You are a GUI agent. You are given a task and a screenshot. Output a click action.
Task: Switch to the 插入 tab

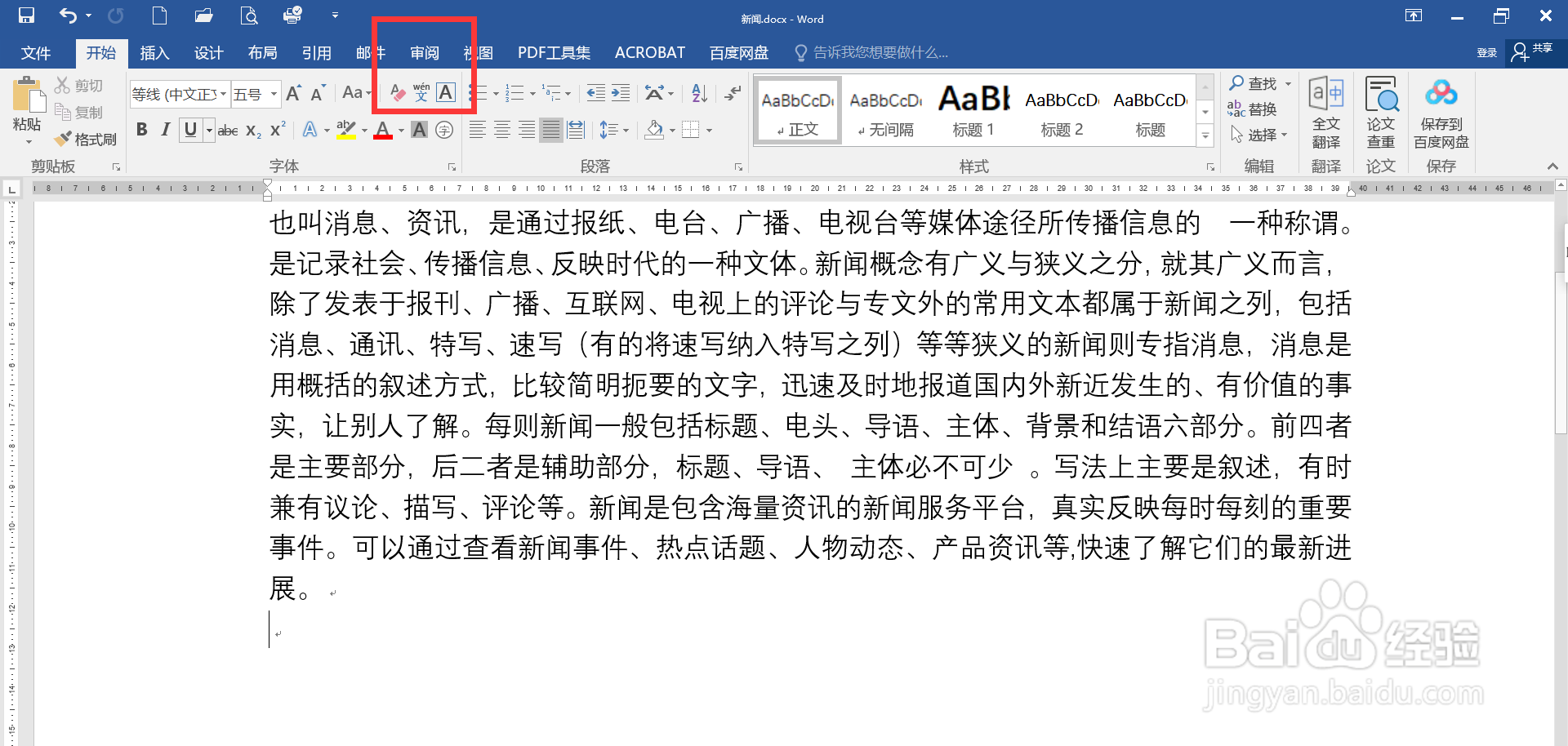point(154,53)
